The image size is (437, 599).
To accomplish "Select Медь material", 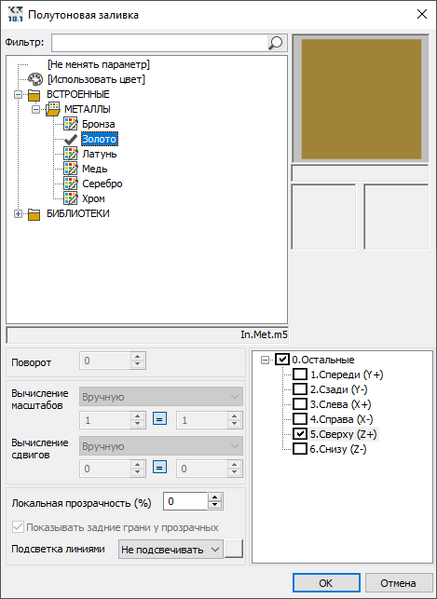I will point(95,169).
